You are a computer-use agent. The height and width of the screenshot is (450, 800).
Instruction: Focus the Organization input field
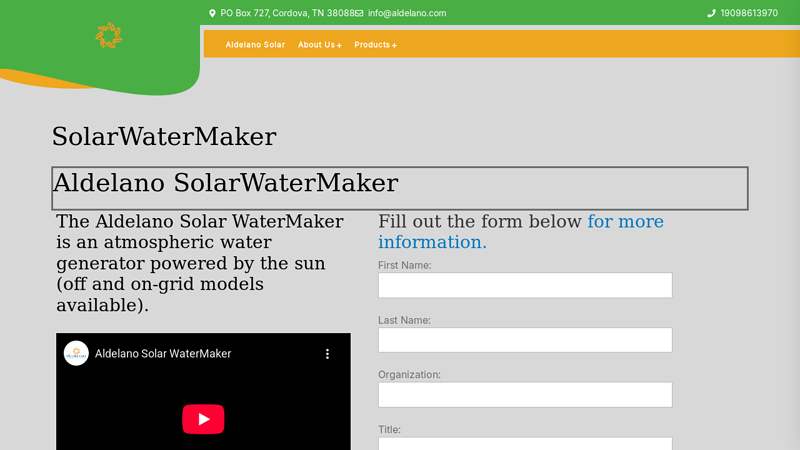[525, 395]
